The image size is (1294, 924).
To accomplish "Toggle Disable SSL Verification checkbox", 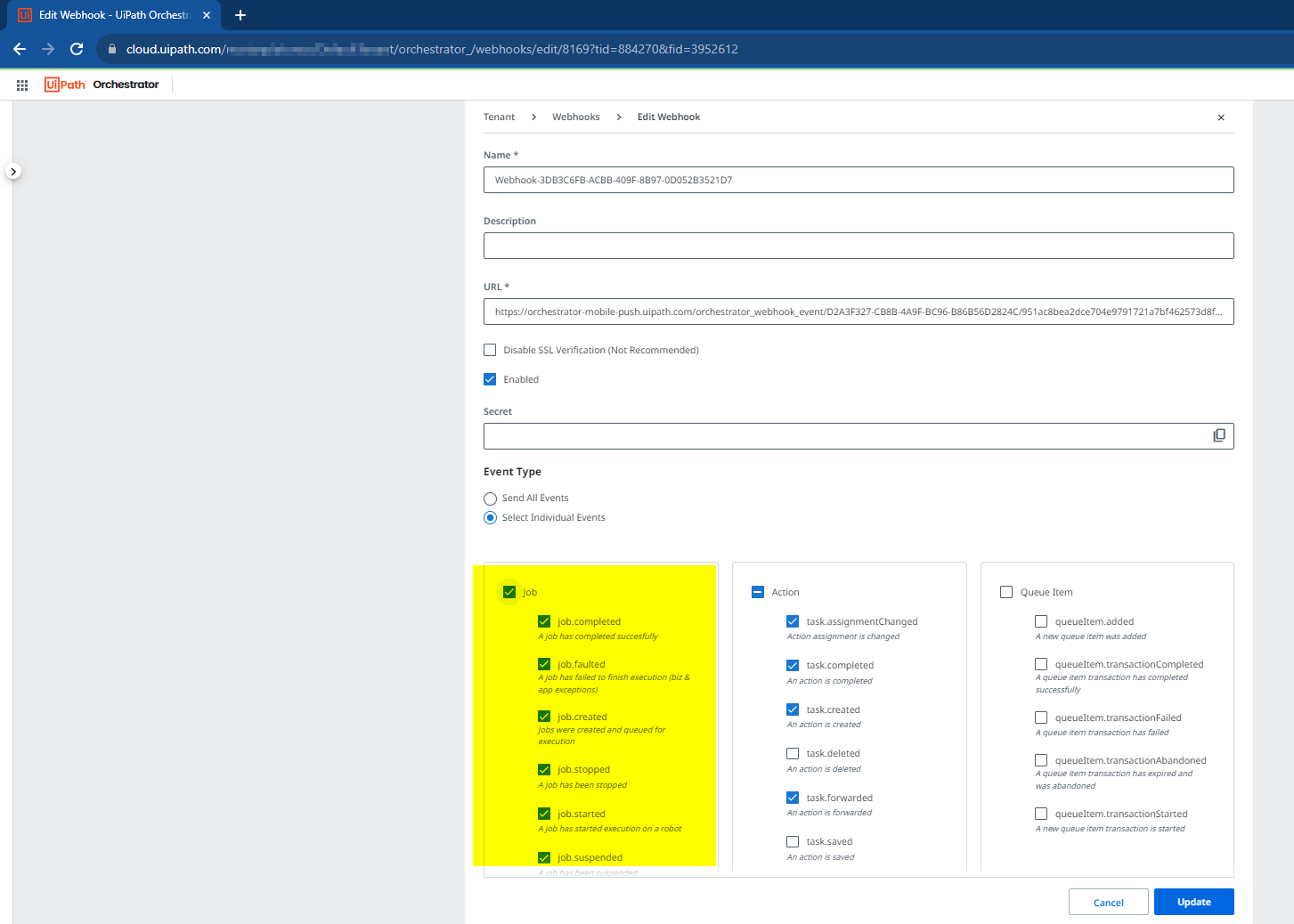I will click(x=490, y=350).
